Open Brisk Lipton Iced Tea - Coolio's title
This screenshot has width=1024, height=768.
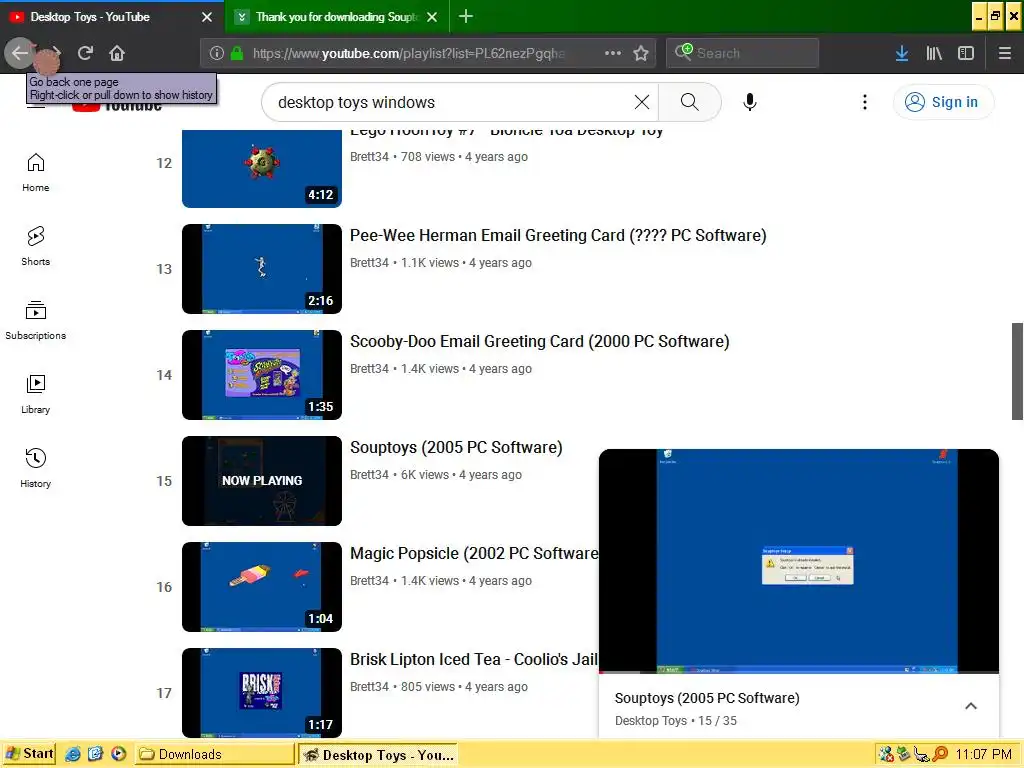click(x=474, y=659)
